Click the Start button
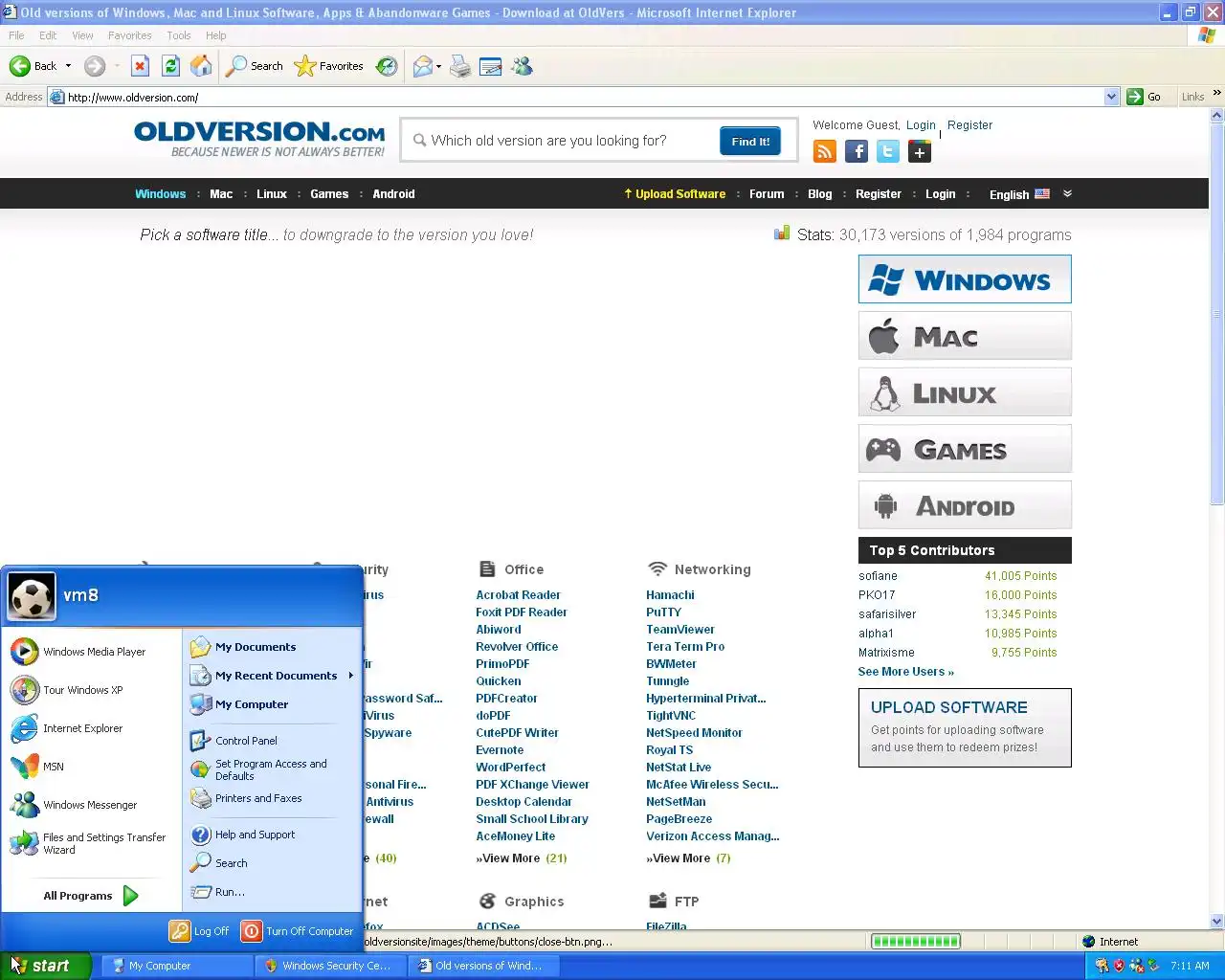 [45, 966]
